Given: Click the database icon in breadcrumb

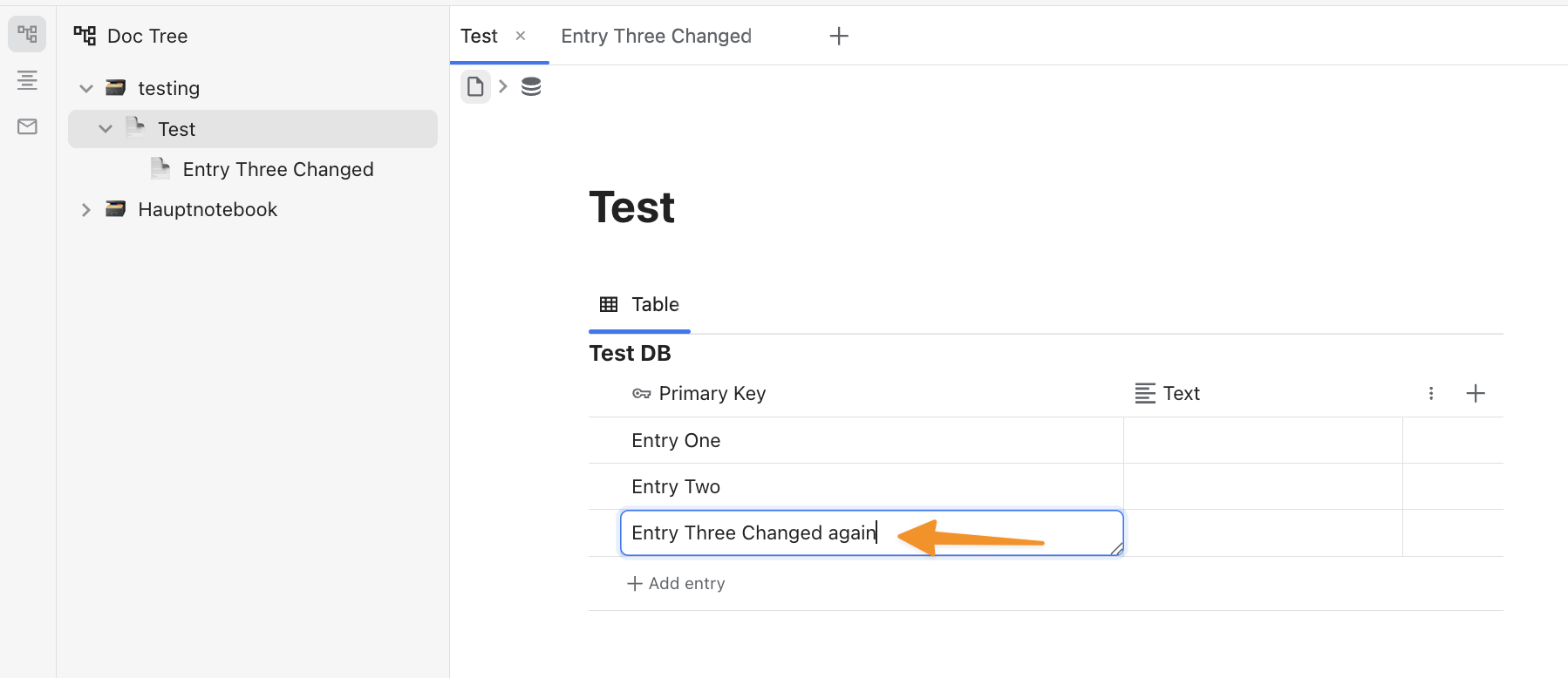Looking at the screenshot, I should pyautogui.click(x=531, y=86).
